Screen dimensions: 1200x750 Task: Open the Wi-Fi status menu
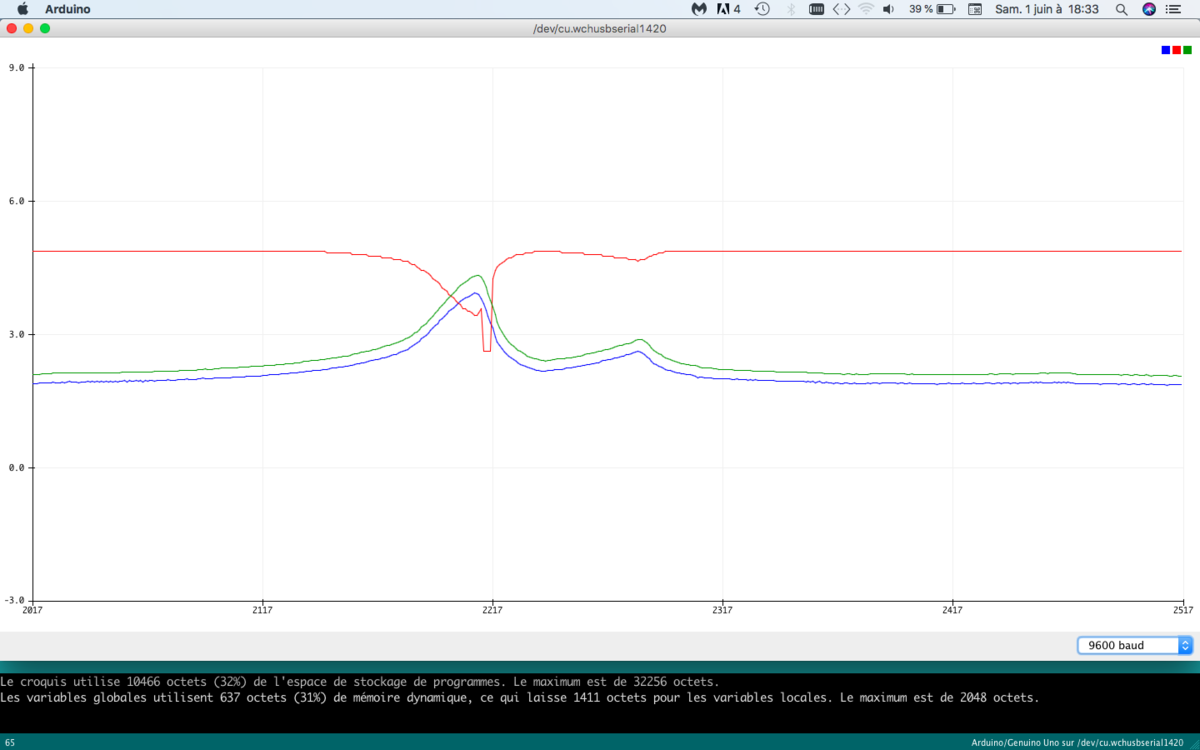(865, 9)
